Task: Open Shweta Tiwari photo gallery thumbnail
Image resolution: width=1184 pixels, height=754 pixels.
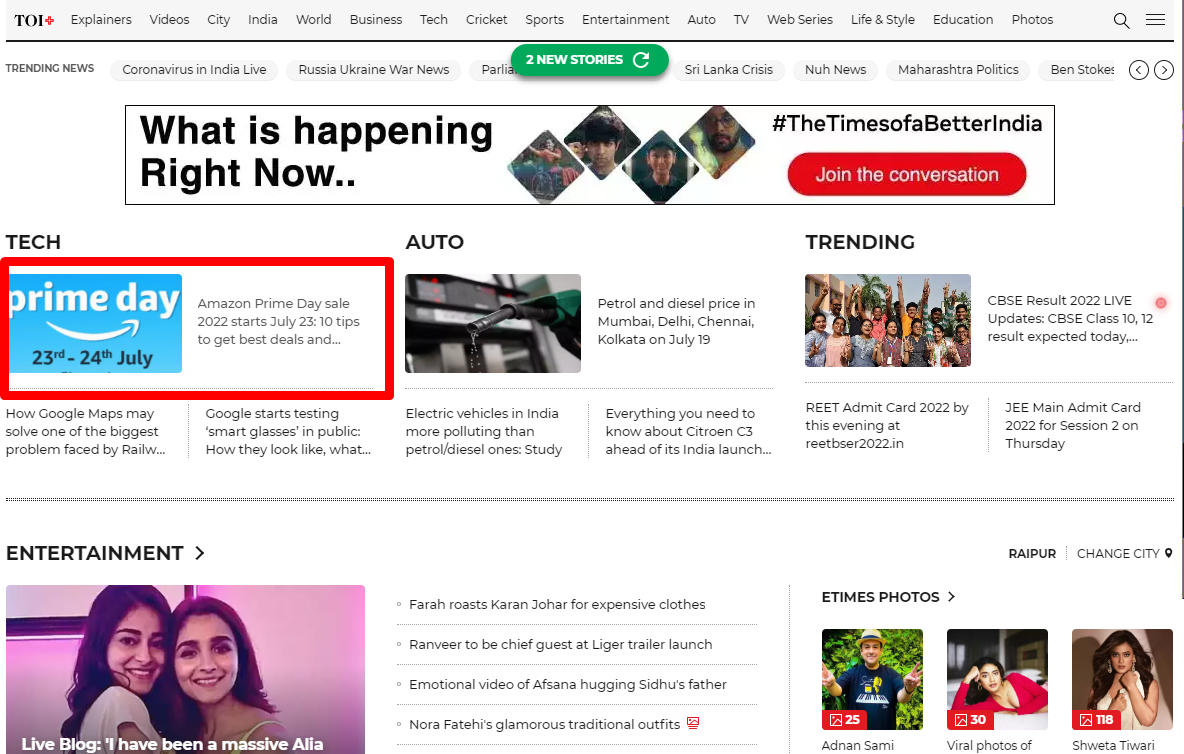Action: coord(1122,679)
